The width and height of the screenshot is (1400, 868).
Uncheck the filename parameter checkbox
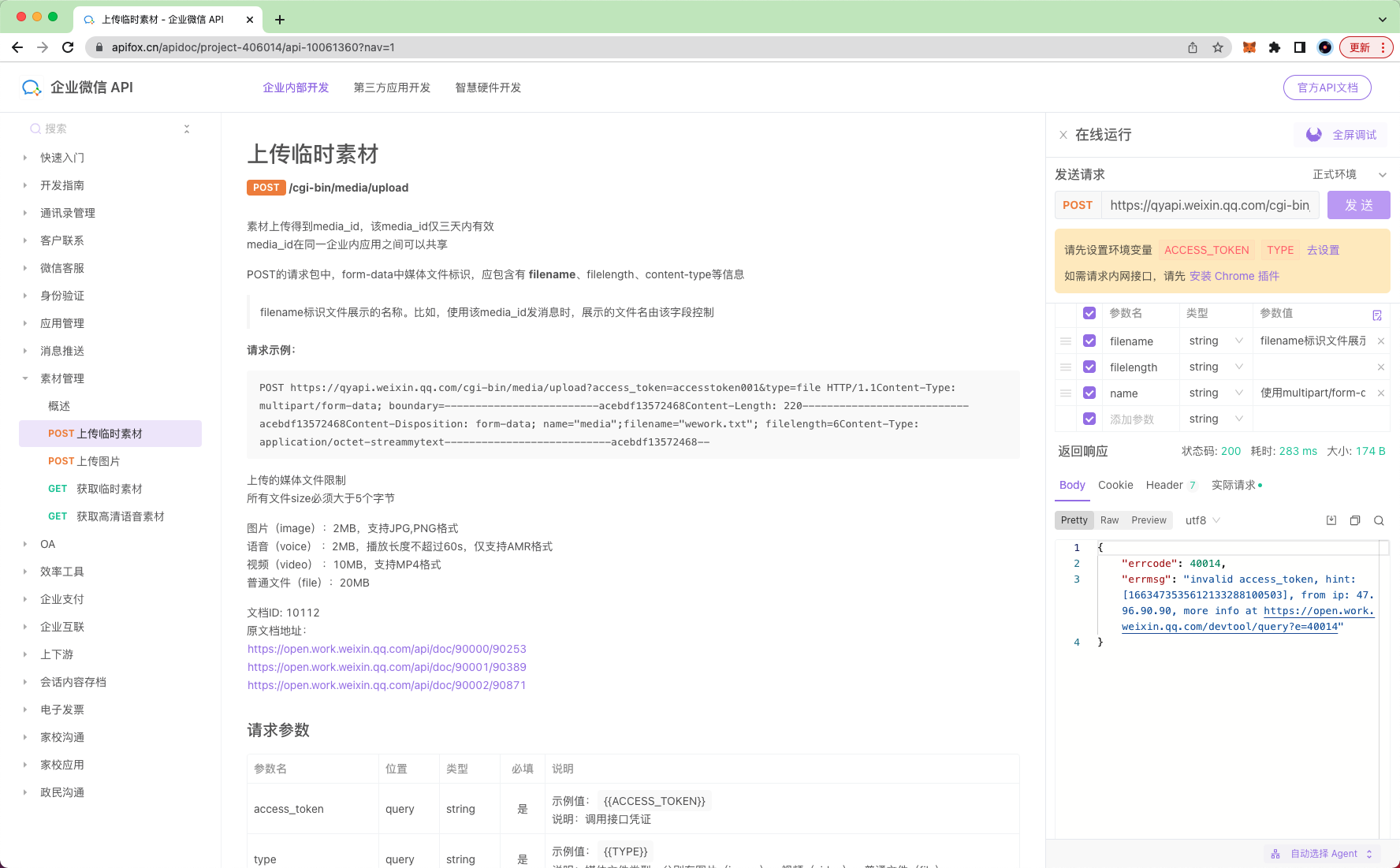click(1089, 341)
